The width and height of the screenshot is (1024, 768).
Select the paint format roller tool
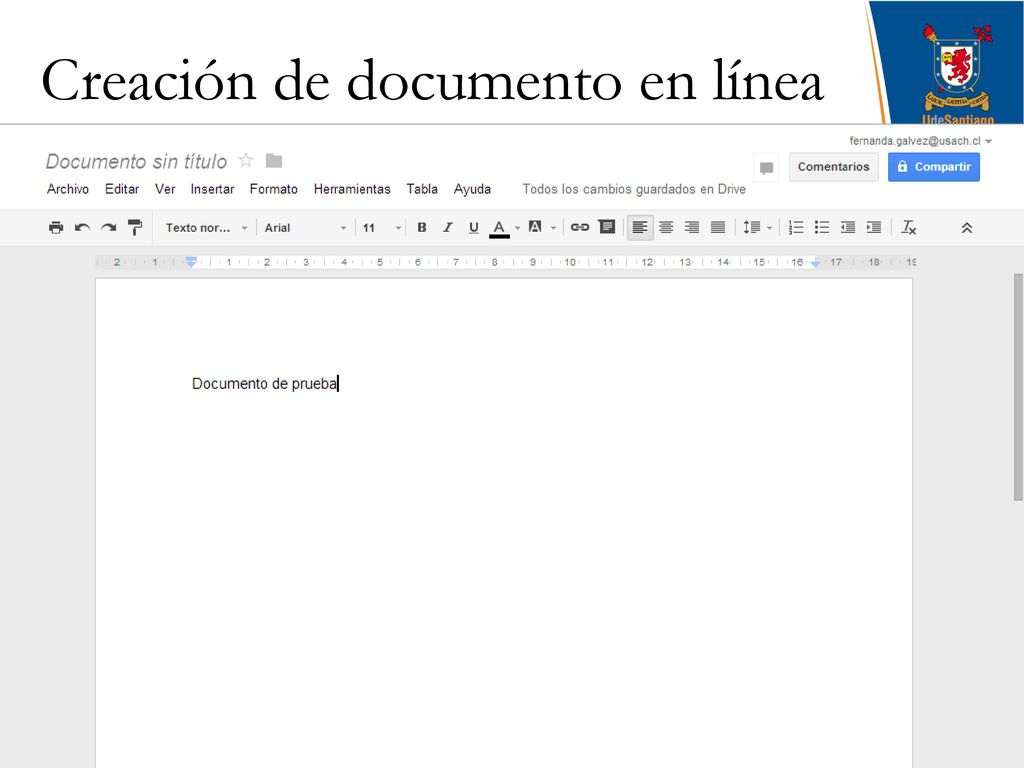[x=135, y=227]
